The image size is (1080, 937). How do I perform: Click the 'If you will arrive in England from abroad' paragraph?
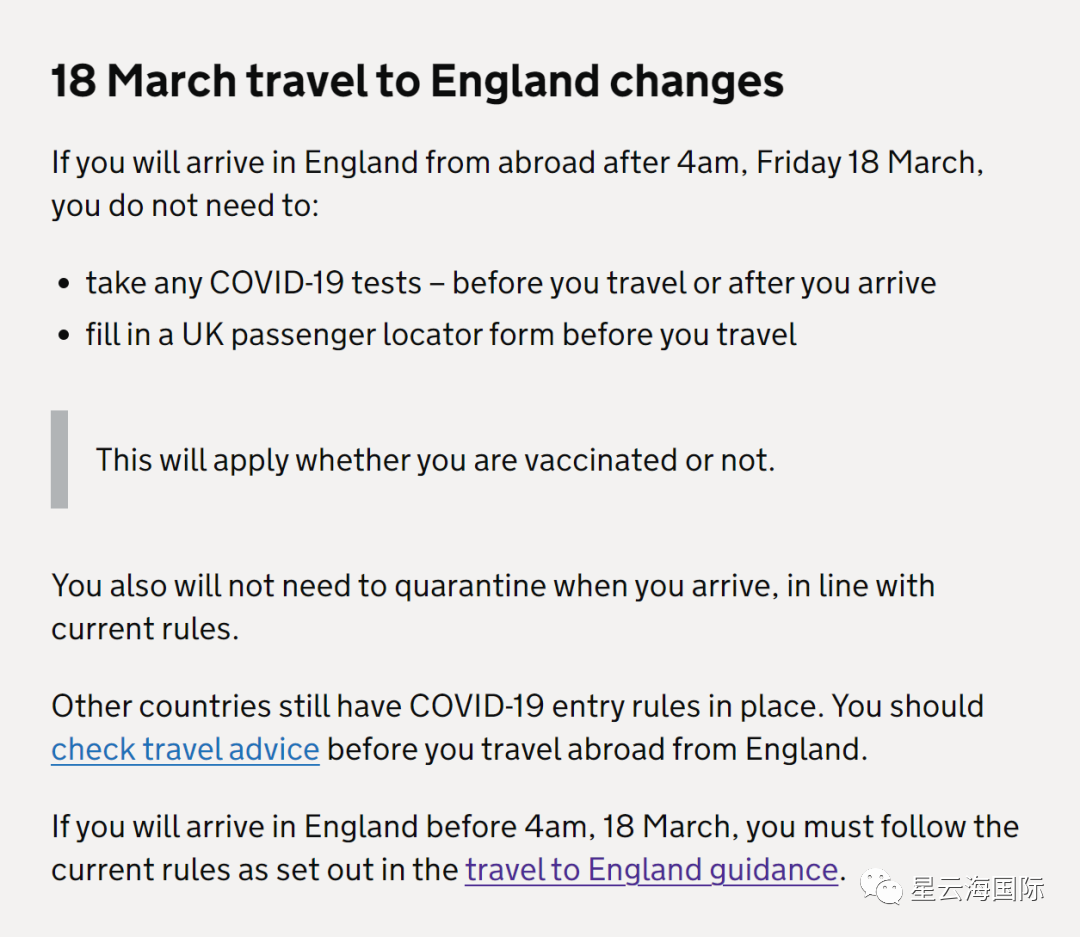point(517,162)
